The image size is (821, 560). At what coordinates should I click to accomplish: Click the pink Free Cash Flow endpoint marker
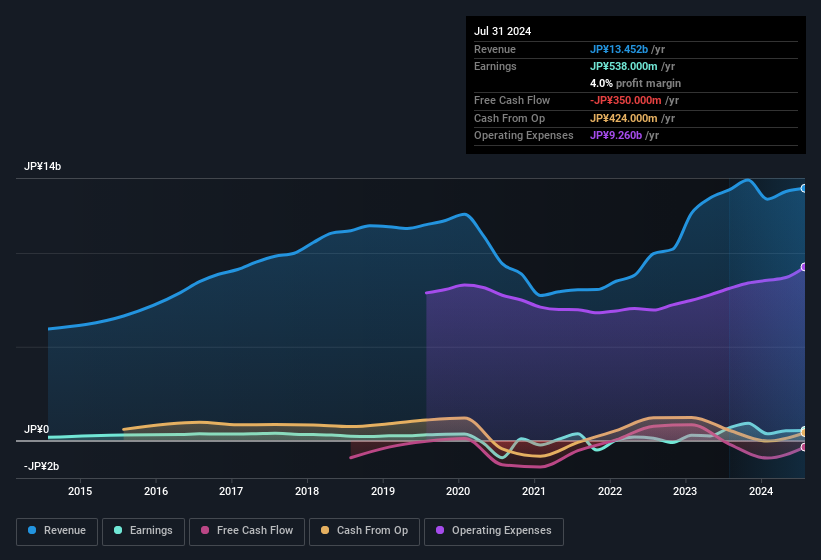tap(804, 447)
